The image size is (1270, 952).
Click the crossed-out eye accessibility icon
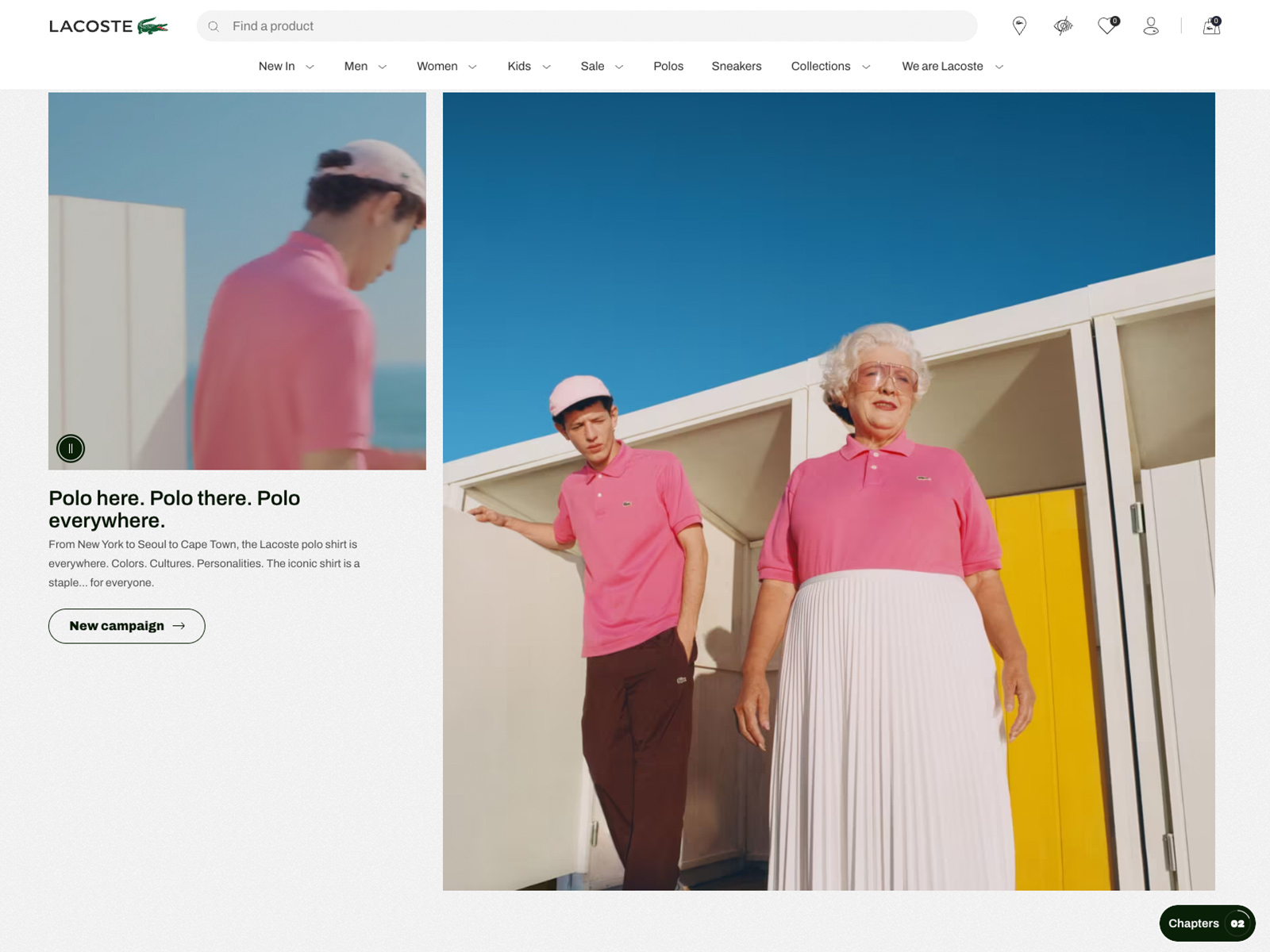1063,26
